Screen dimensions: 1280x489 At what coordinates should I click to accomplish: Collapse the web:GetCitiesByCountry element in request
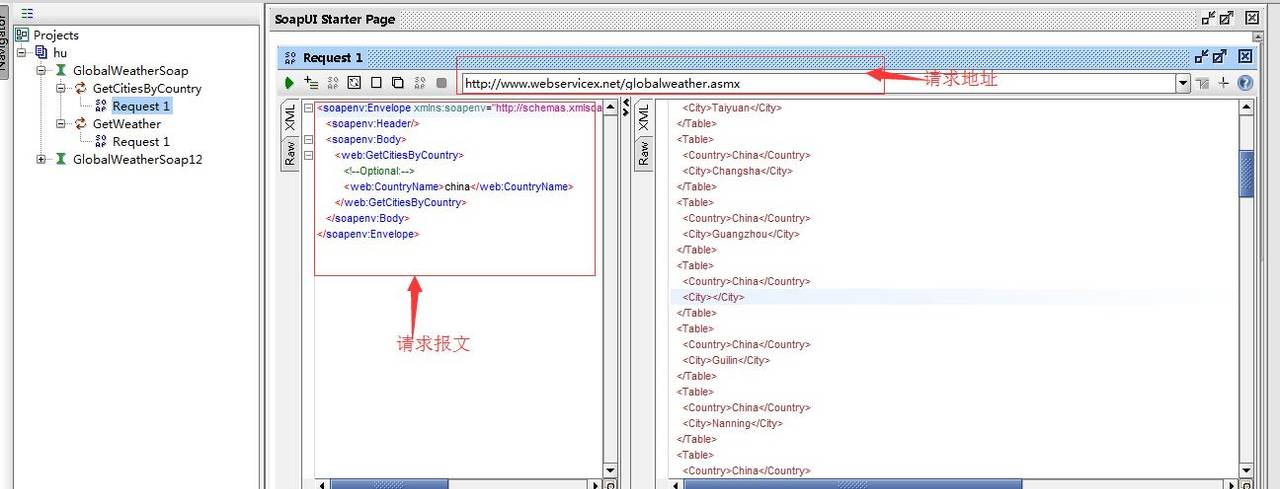pos(308,155)
